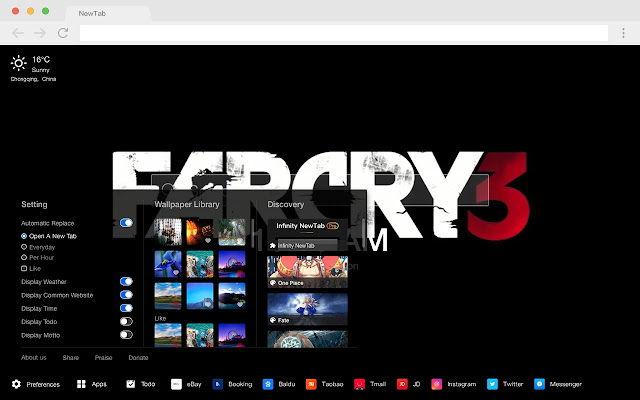Select the Everyday radio option
The width and height of the screenshot is (640, 400).
point(24,247)
